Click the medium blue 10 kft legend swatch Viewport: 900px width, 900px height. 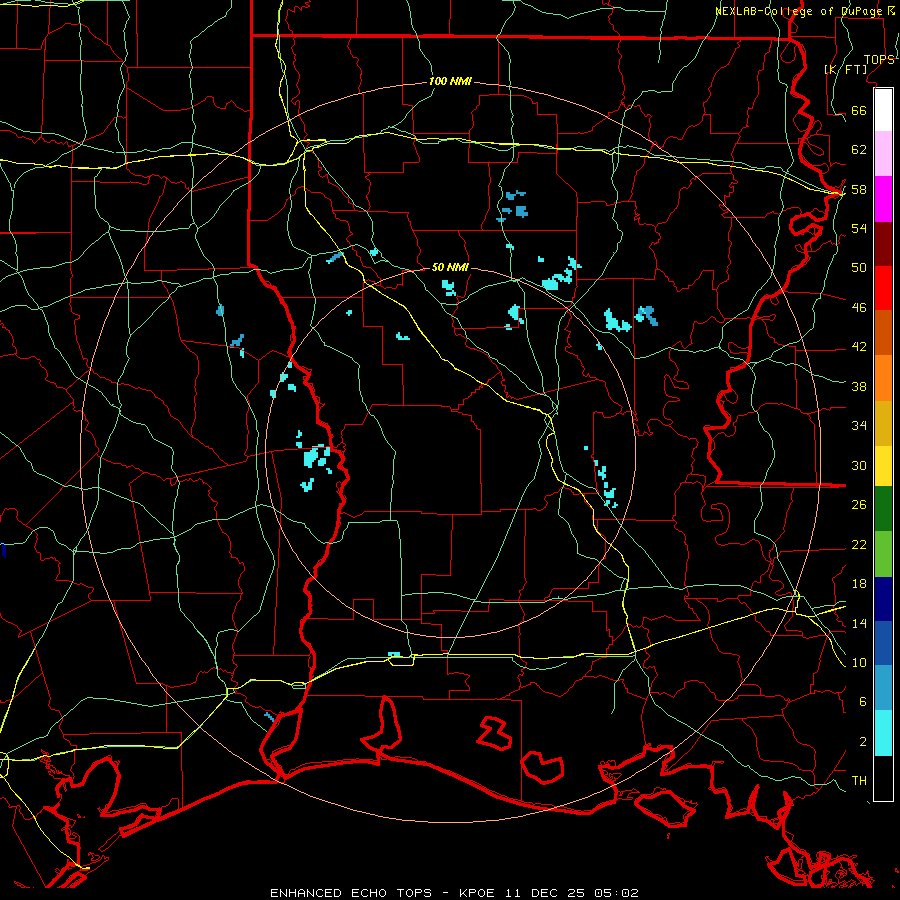[x=883, y=643]
